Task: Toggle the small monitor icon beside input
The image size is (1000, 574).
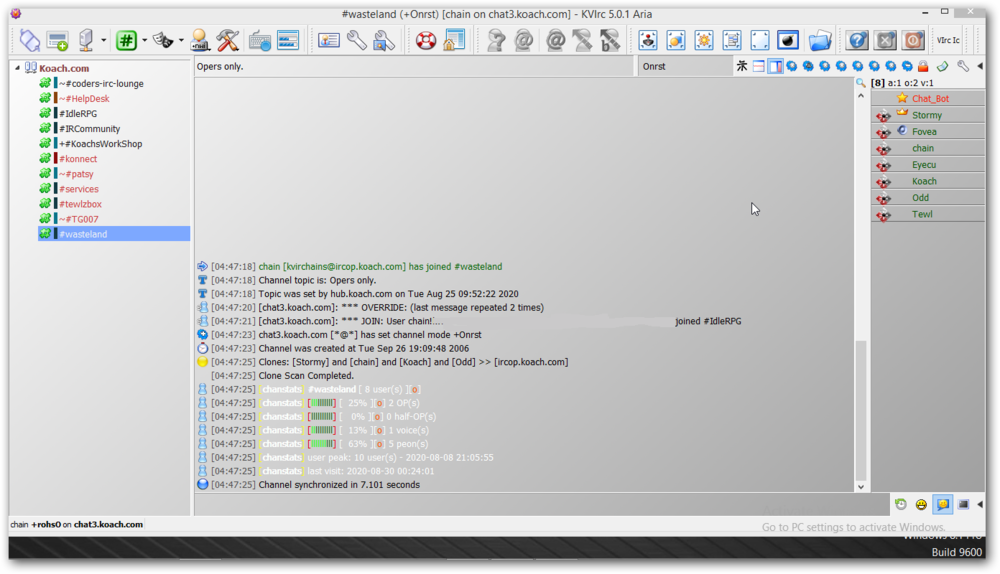Action: (x=963, y=504)
